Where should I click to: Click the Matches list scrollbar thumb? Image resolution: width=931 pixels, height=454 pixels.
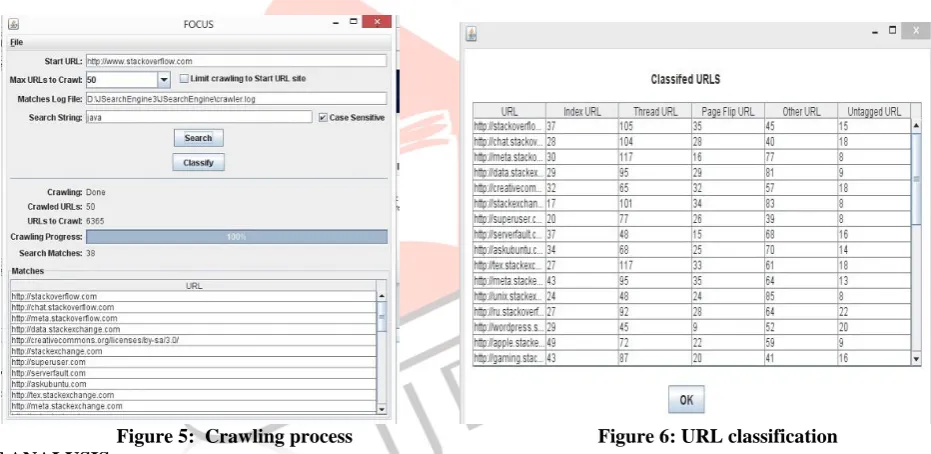point(382,316)
